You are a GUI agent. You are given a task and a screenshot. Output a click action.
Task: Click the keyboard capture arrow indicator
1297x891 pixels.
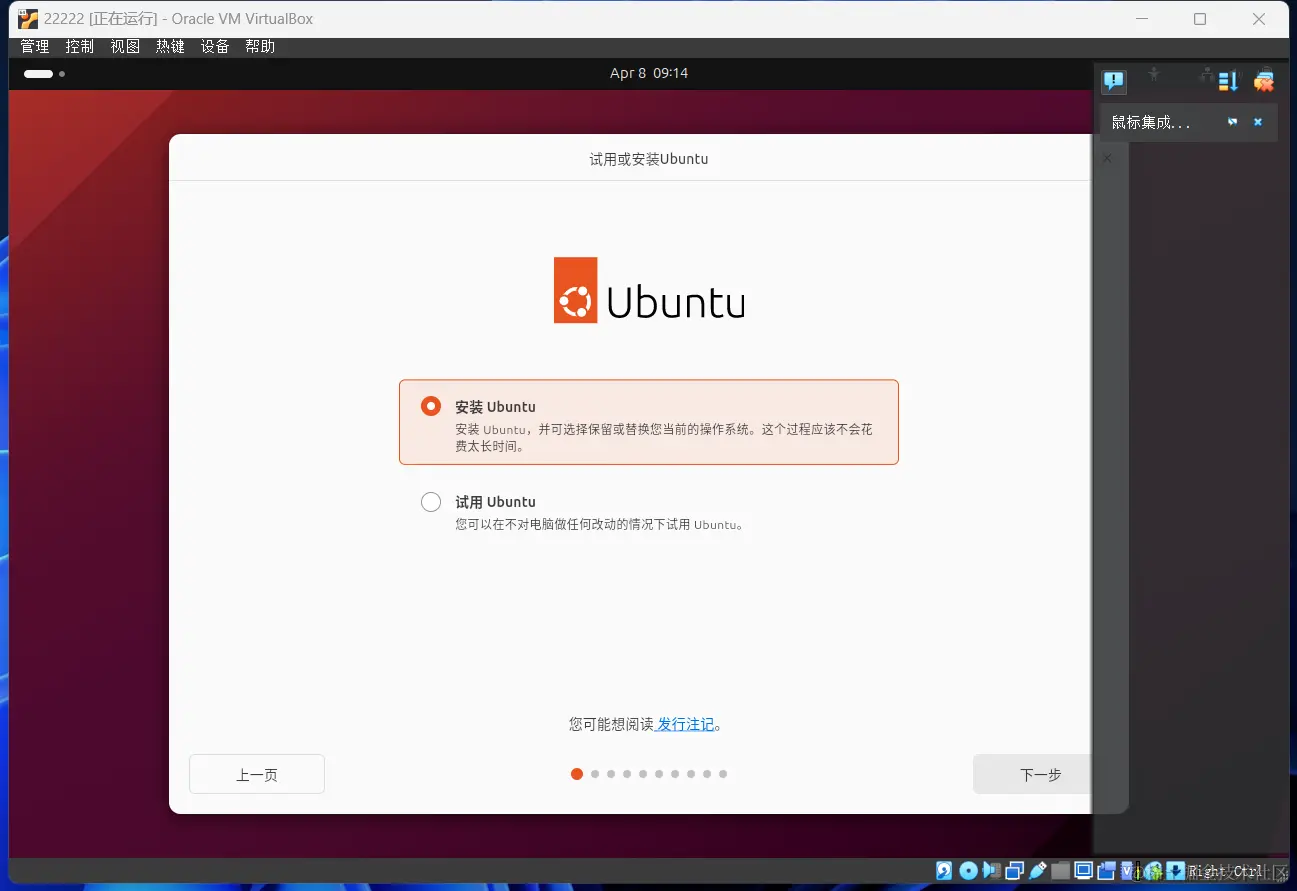(1176, 871)
